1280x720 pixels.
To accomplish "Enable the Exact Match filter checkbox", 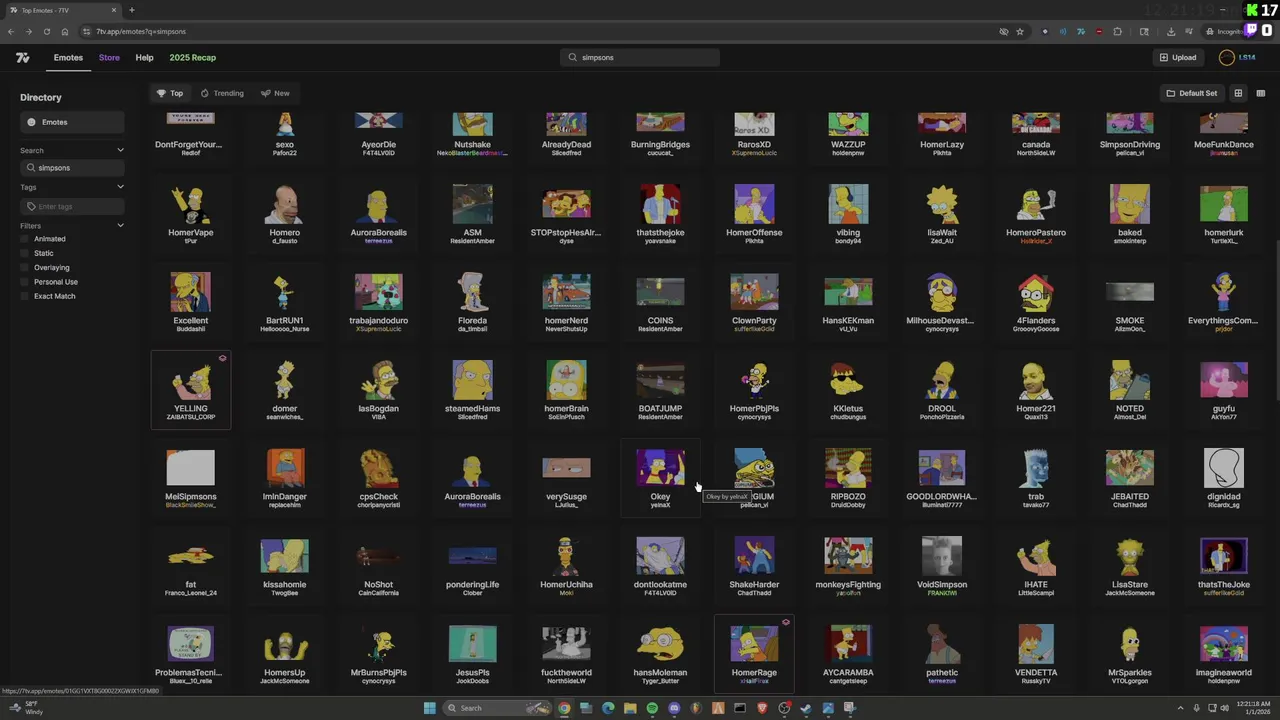I will pos(26,296).
